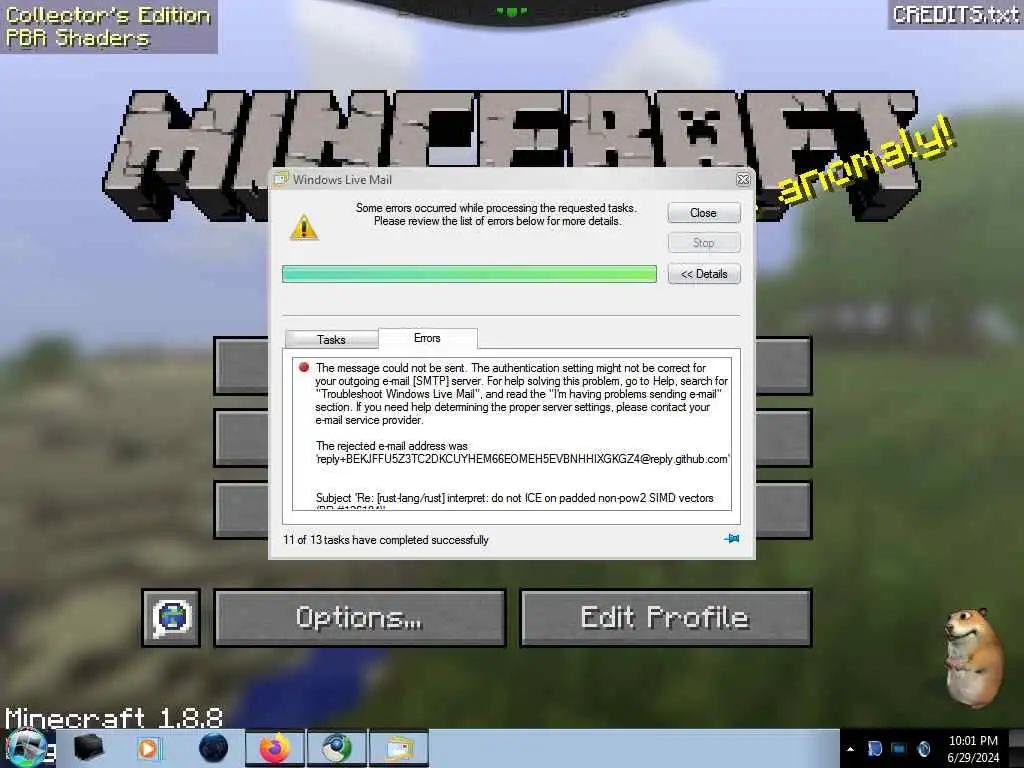Click the yellow warning triangle icon

304,228
